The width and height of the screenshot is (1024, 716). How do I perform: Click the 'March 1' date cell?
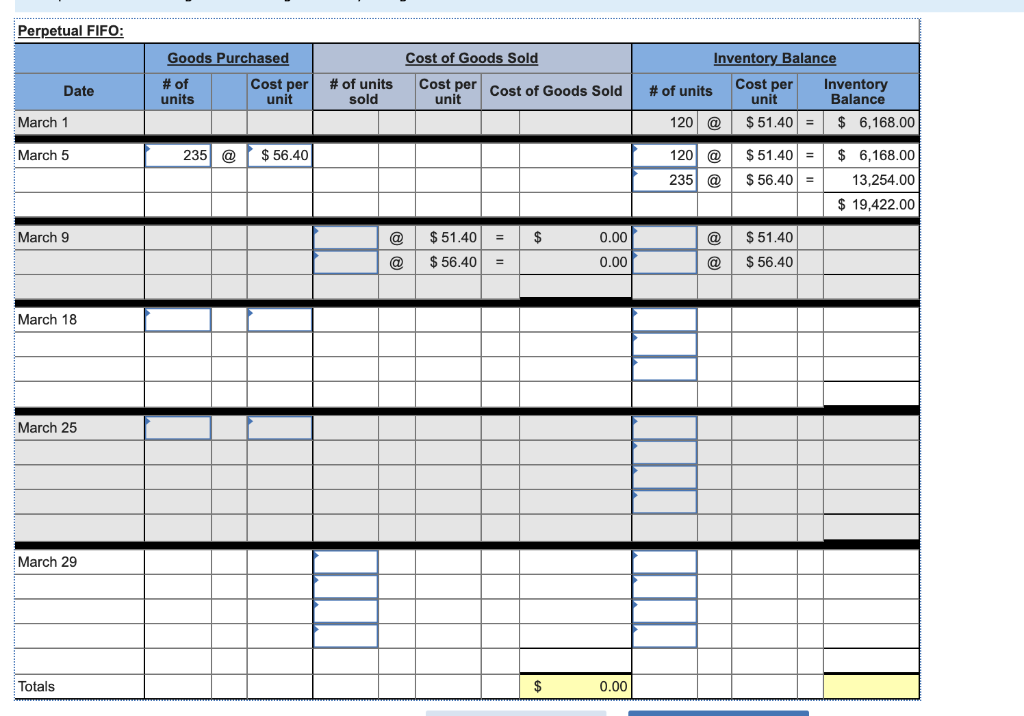pos(79,123)
